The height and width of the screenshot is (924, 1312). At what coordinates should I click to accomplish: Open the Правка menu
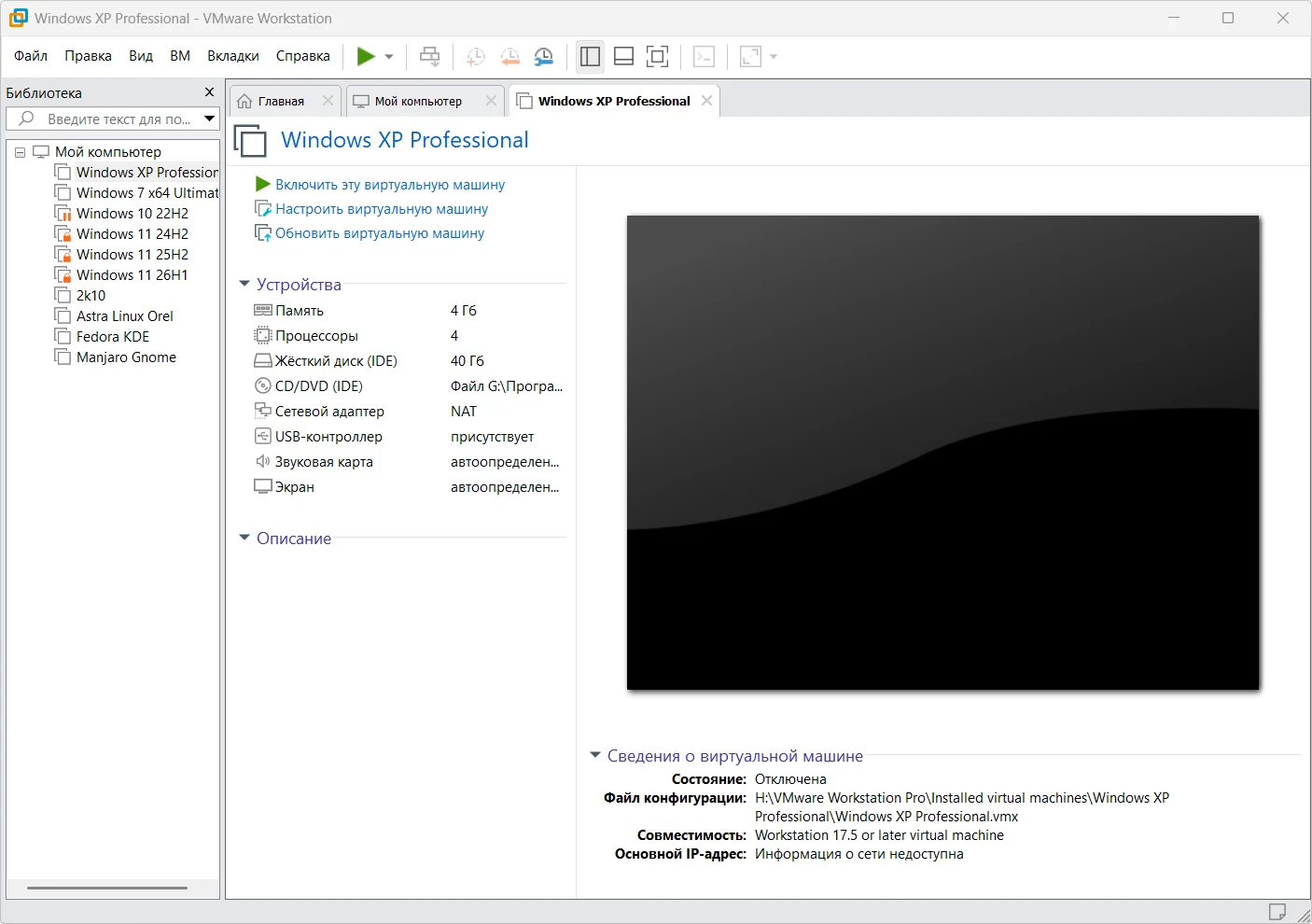(x=88, y=56)
